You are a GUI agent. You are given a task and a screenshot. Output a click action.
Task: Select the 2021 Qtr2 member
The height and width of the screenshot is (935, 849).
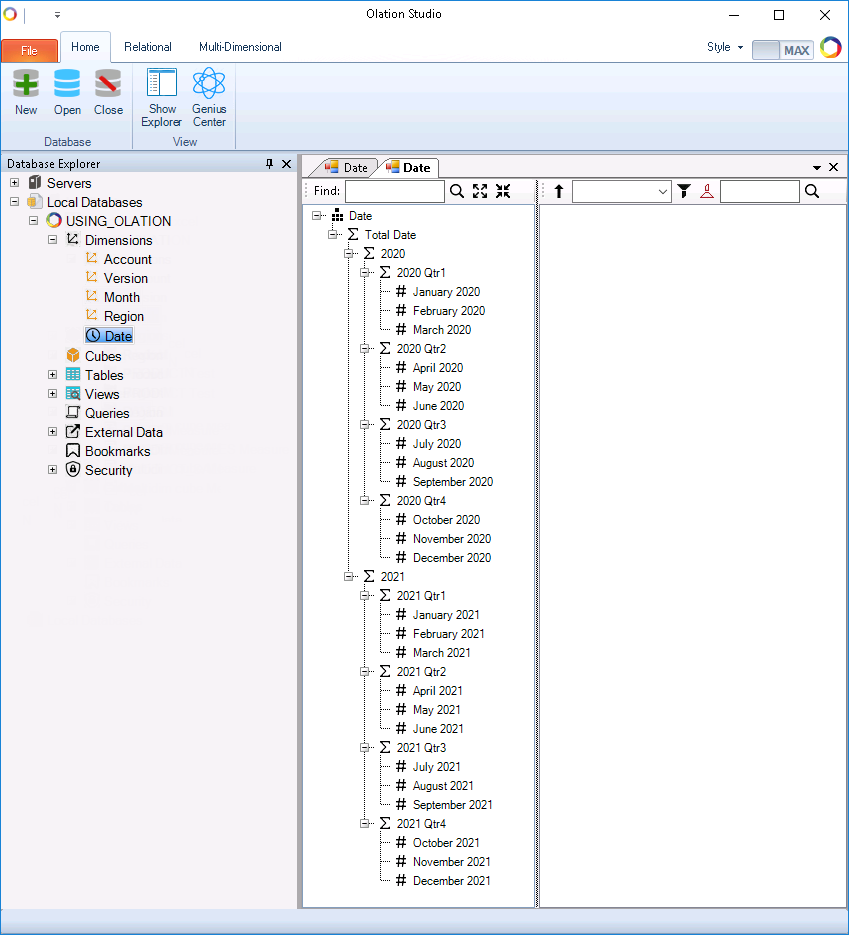coord(421,671)
